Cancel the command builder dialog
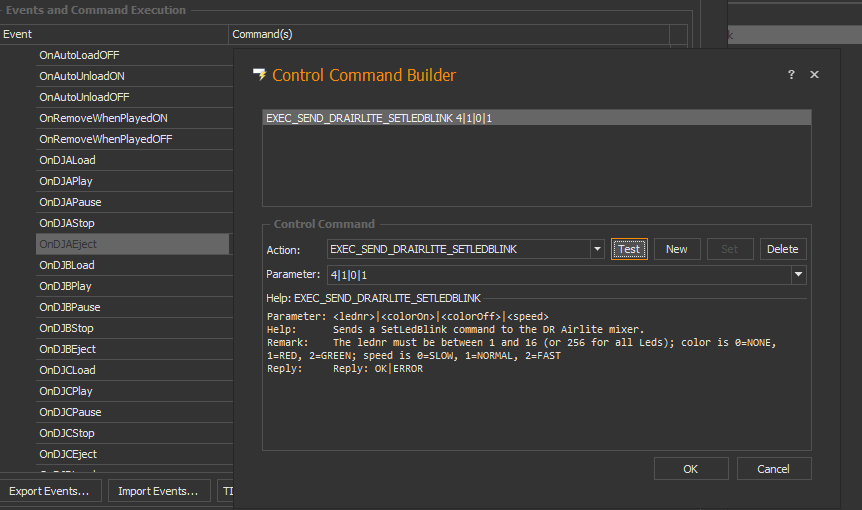Image resolution: width=862 pixels, height=510 pixels. [x=773, y=469]
